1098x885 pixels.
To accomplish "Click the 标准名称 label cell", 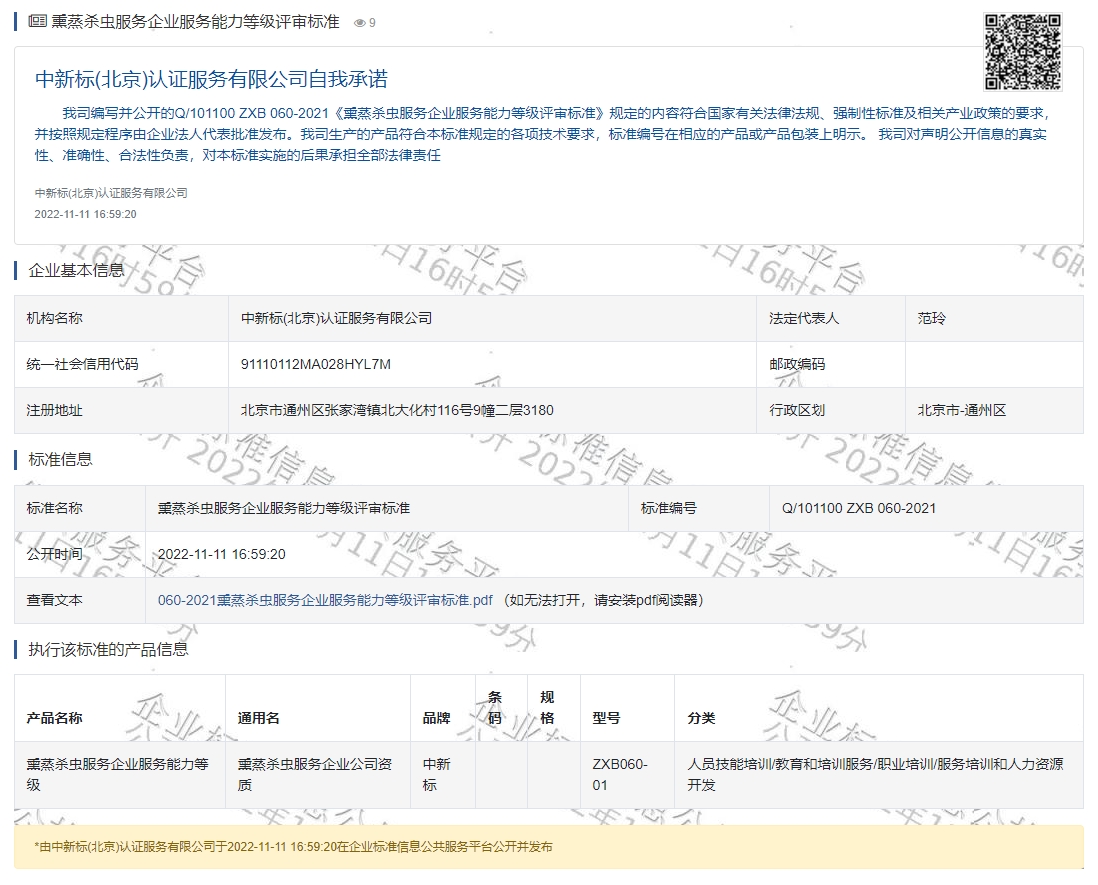I will point(80,508).
